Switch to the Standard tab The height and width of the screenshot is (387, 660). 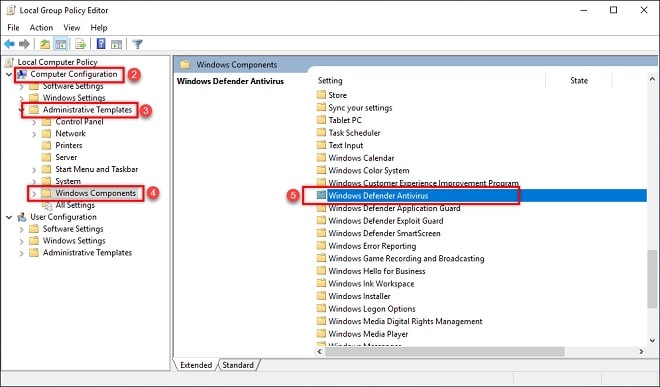pyautogui.click(x=238, y=365)
